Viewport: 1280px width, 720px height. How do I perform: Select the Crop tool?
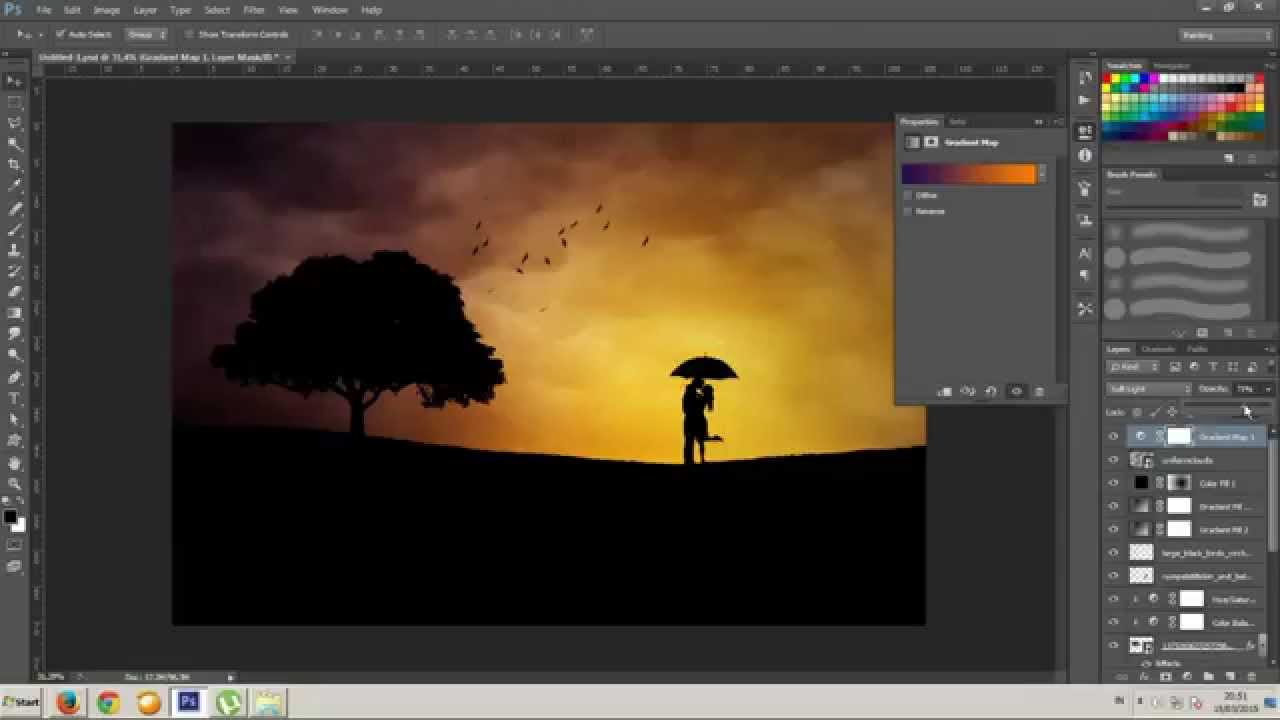point(14,165)
